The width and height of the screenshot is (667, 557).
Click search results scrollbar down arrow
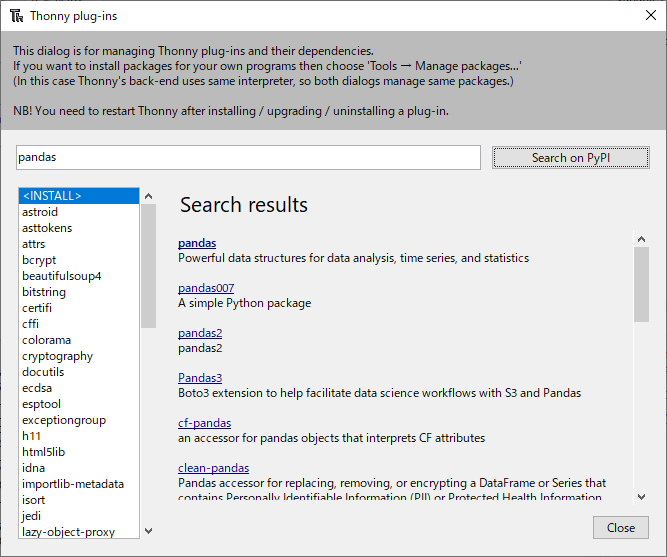[641, 497]
